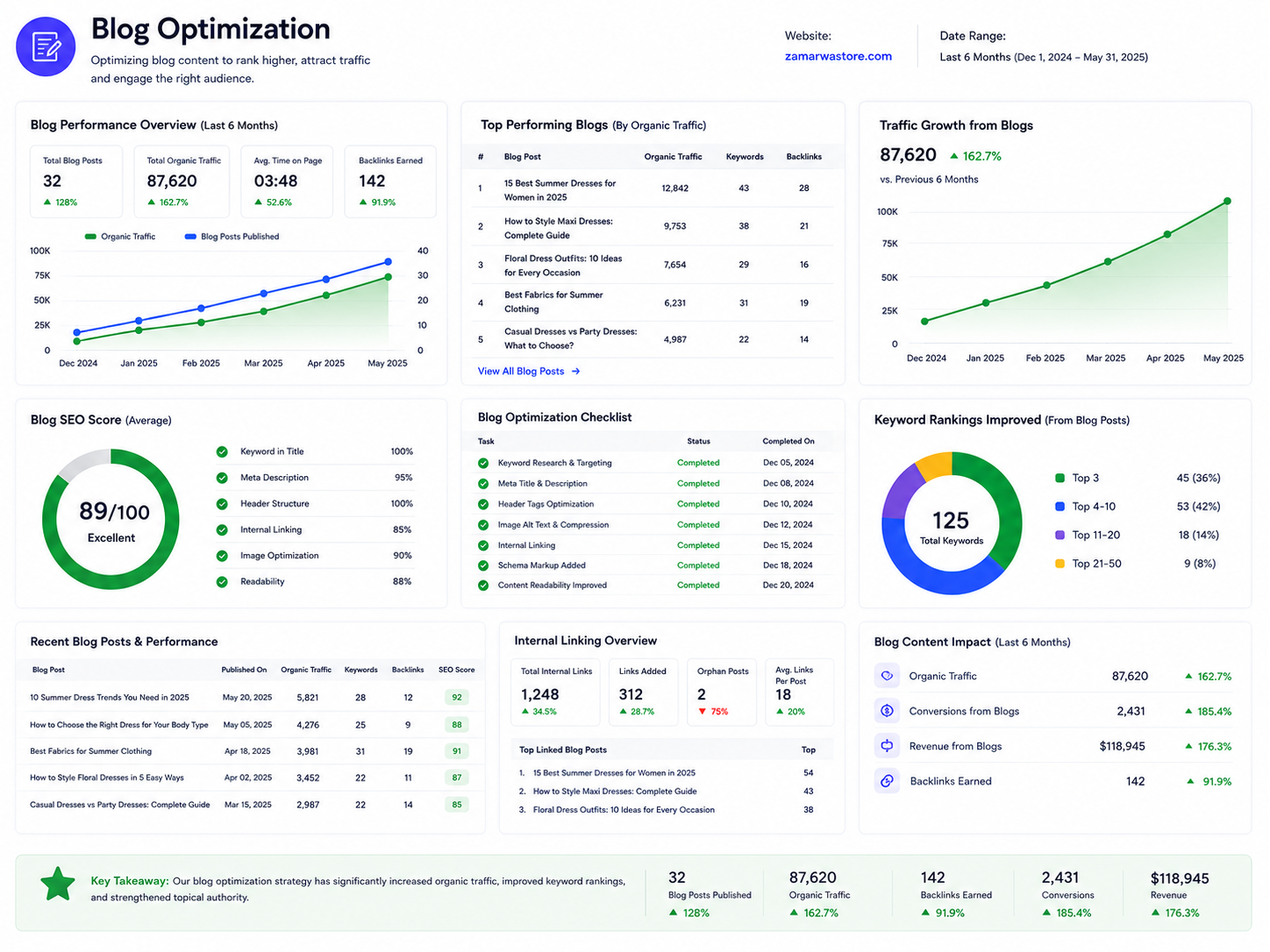Click the check icon beside Readability
Image resolution: width=1270 pixels, height=952 pixels.
click(222, 581)
